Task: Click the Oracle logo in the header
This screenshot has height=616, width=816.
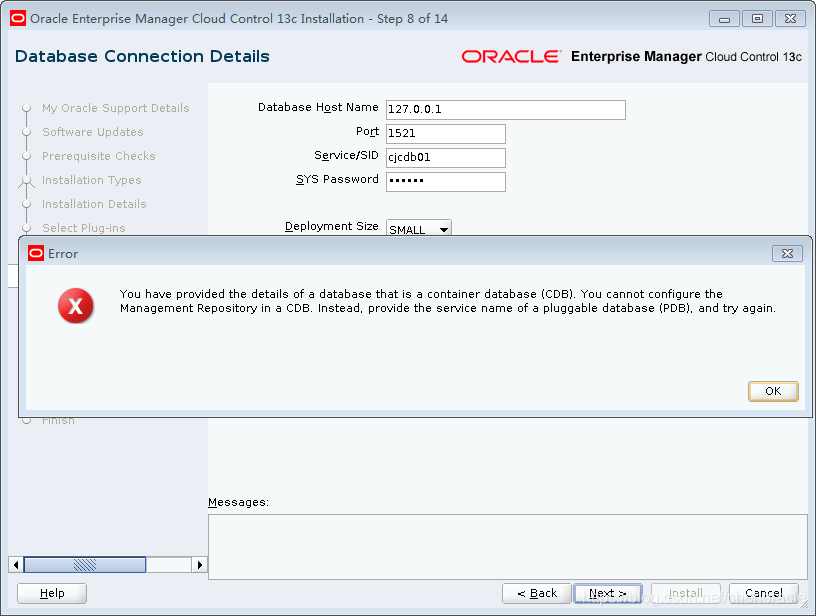Action: pyautogui.click(x=512, y=56)
